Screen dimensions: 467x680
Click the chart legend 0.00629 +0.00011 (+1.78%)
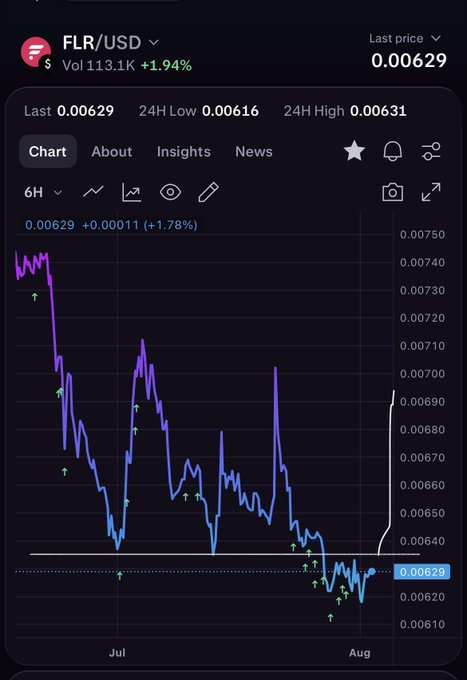pos(111,225)
